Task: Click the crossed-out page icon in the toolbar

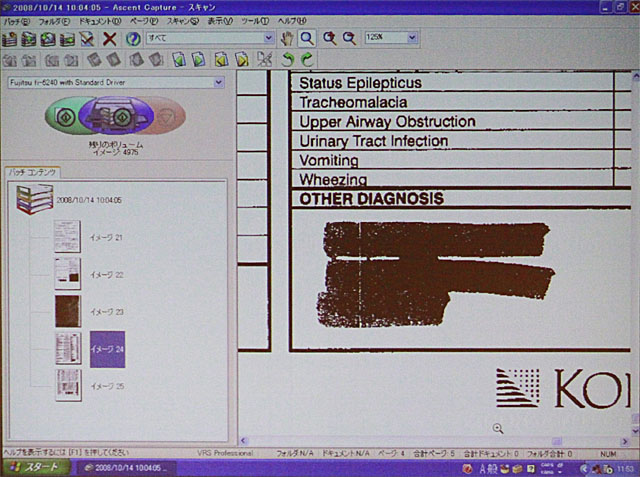Action: (264, 60)
